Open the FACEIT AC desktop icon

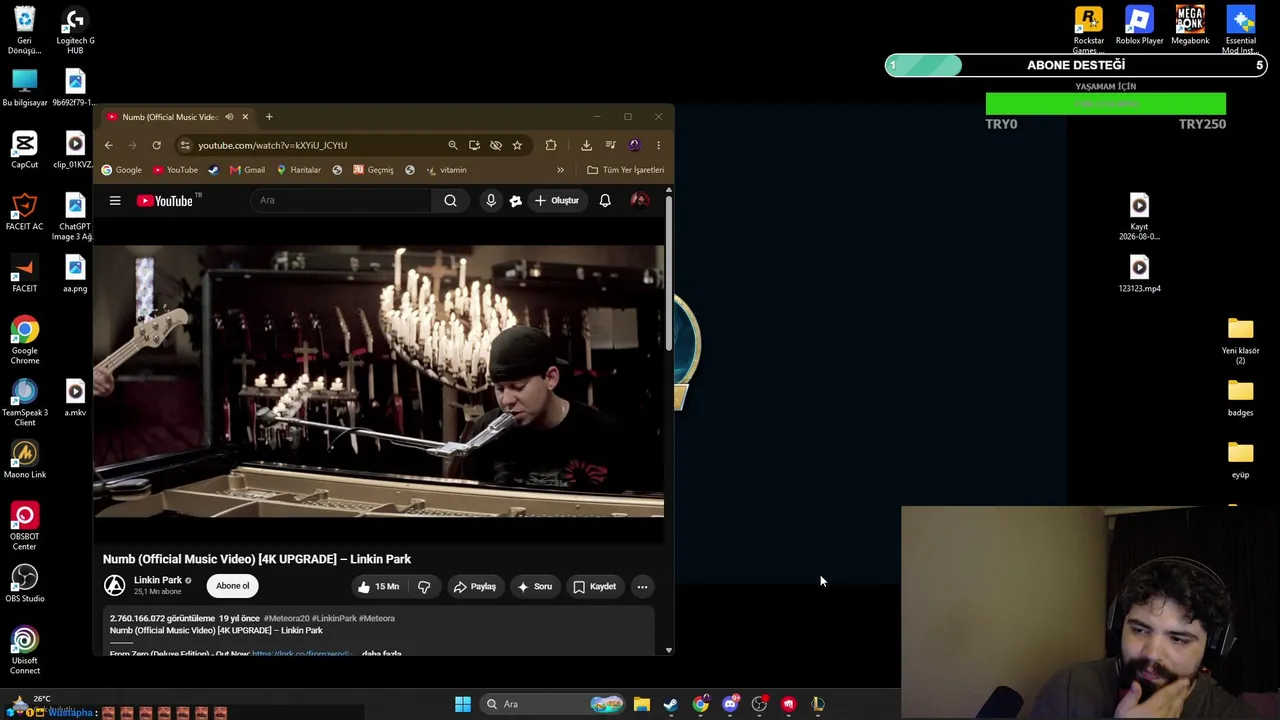pyautogui.click(x=24, y=212)
